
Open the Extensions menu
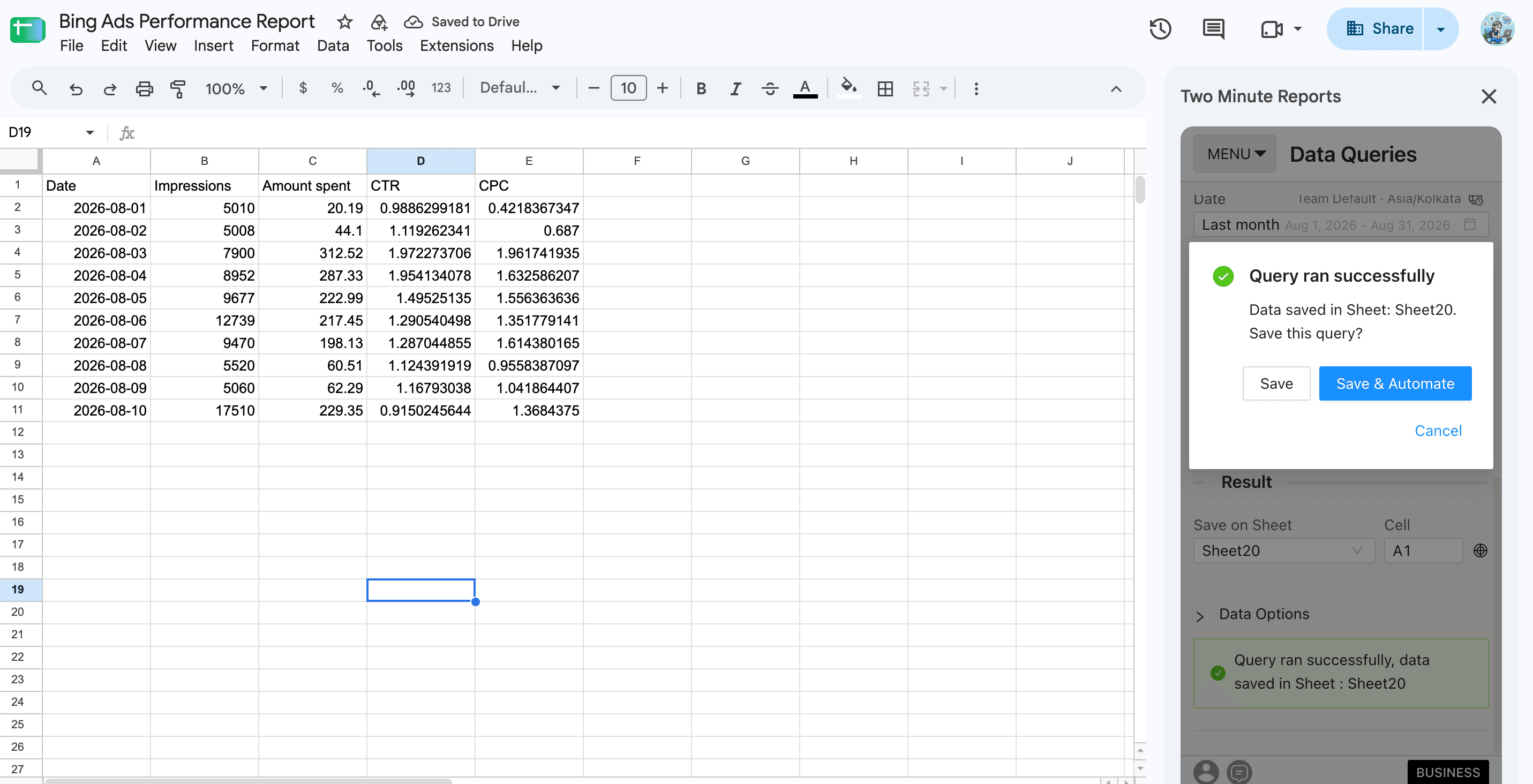coord(456,46)
